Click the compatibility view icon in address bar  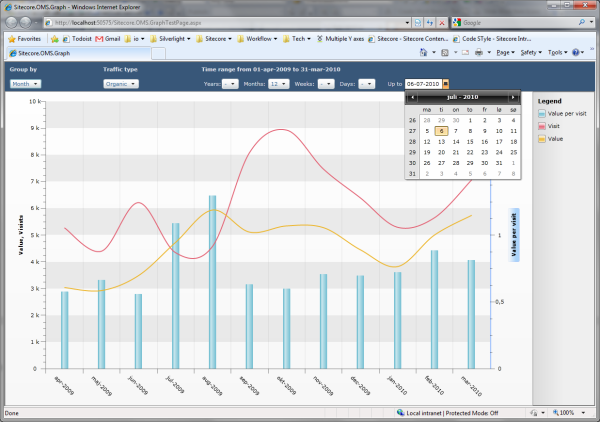click(x=418, y=23)
